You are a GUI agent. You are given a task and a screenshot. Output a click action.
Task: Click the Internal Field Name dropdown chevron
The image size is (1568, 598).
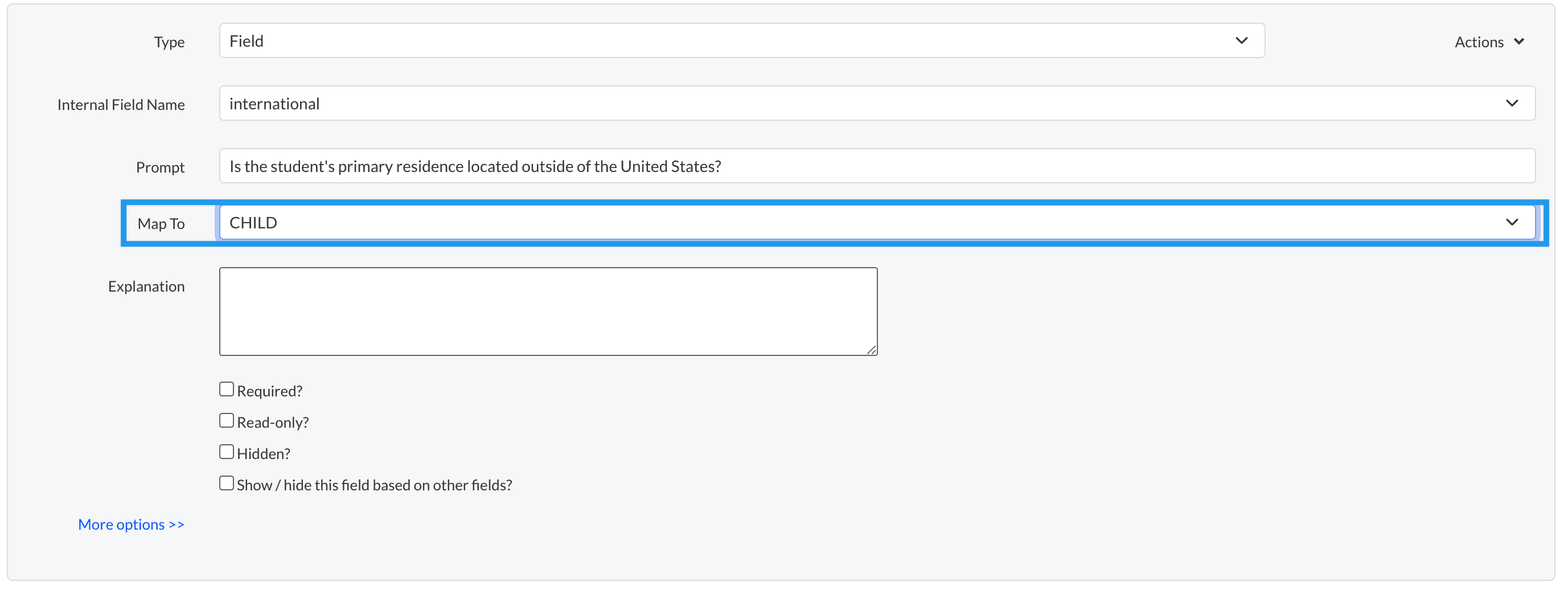click(x=1512, y=104)
